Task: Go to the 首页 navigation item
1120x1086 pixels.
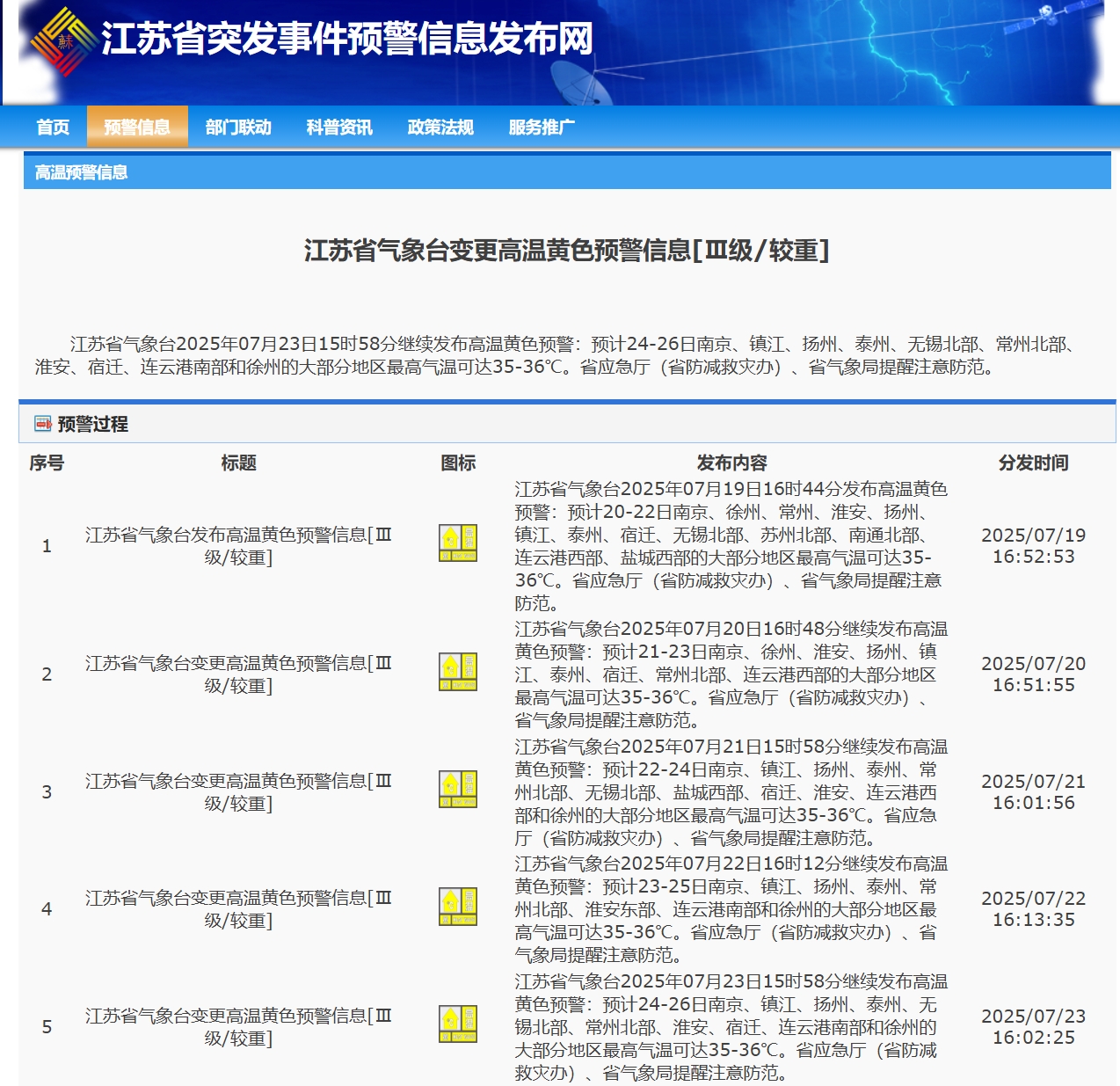Action: tap(53, 128)
